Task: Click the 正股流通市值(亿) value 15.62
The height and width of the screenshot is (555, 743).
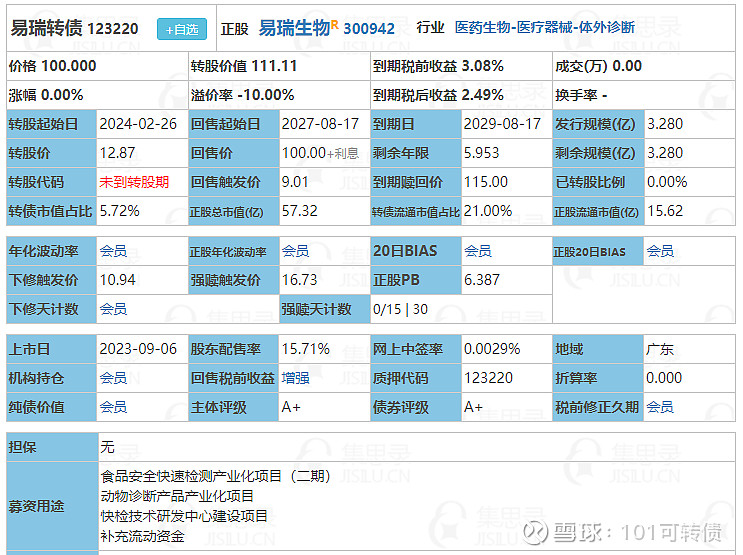Action: click(x=665, y=211)
